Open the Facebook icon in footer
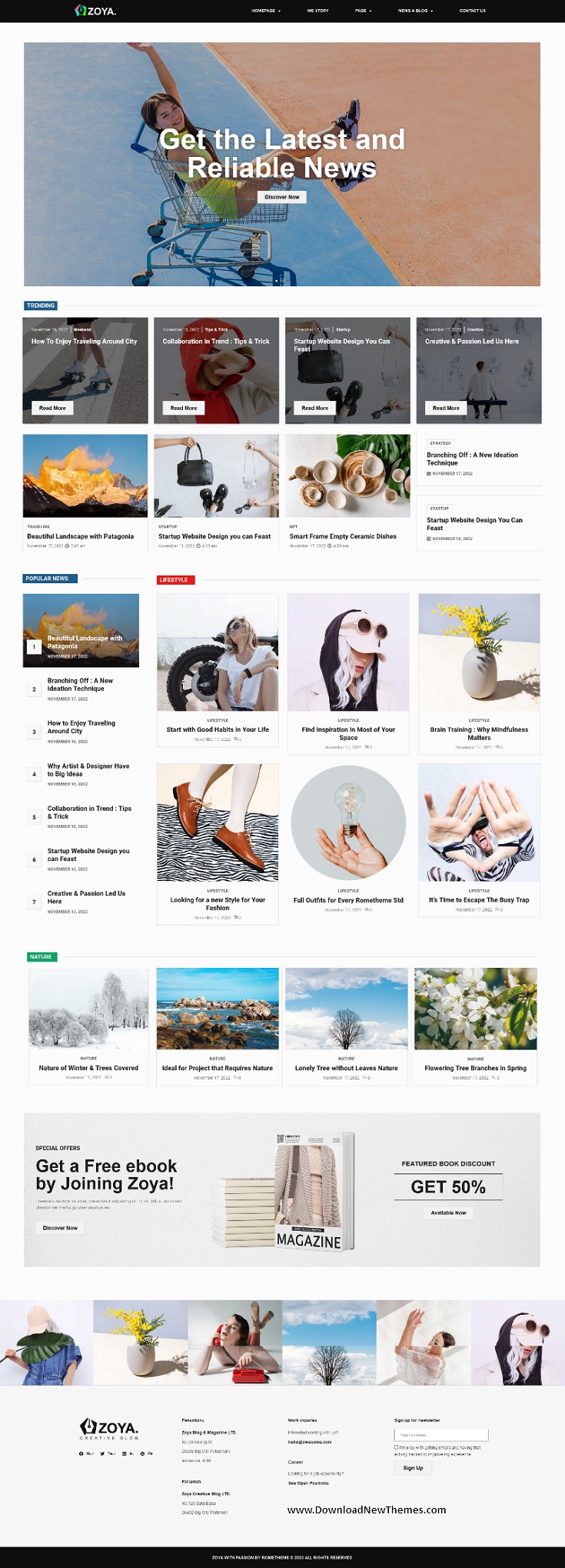565x1568 pixels. click(81, 1453)
